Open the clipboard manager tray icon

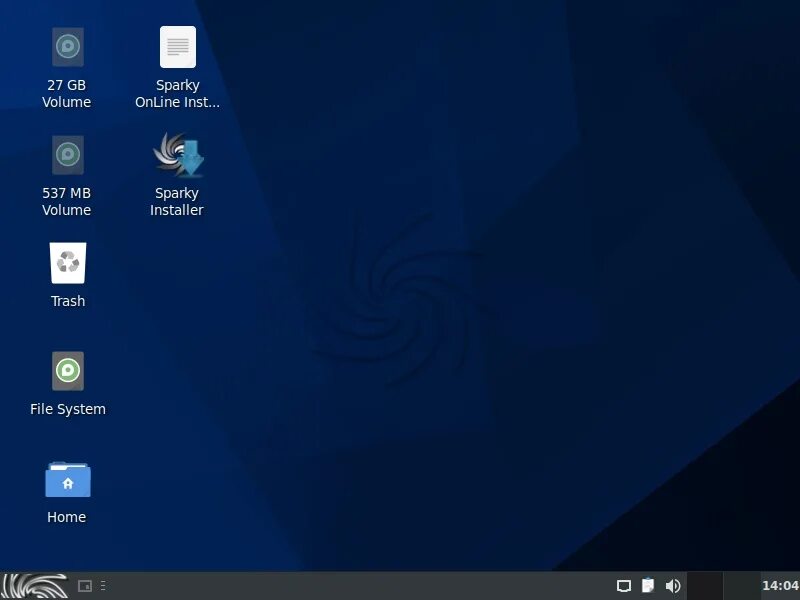pyautogui.click(x=648, y=585)
